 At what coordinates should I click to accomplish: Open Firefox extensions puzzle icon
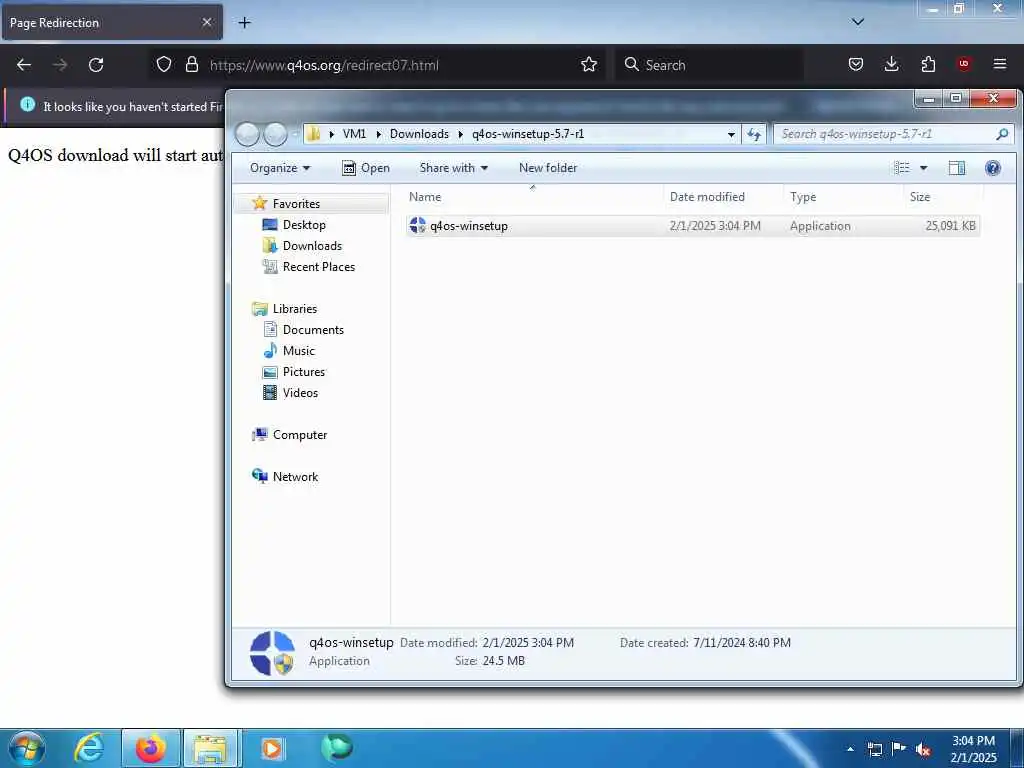coord(928,65)
